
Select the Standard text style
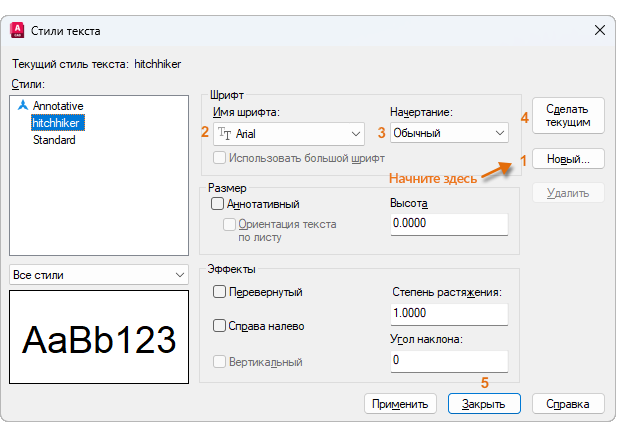(54, 140)
